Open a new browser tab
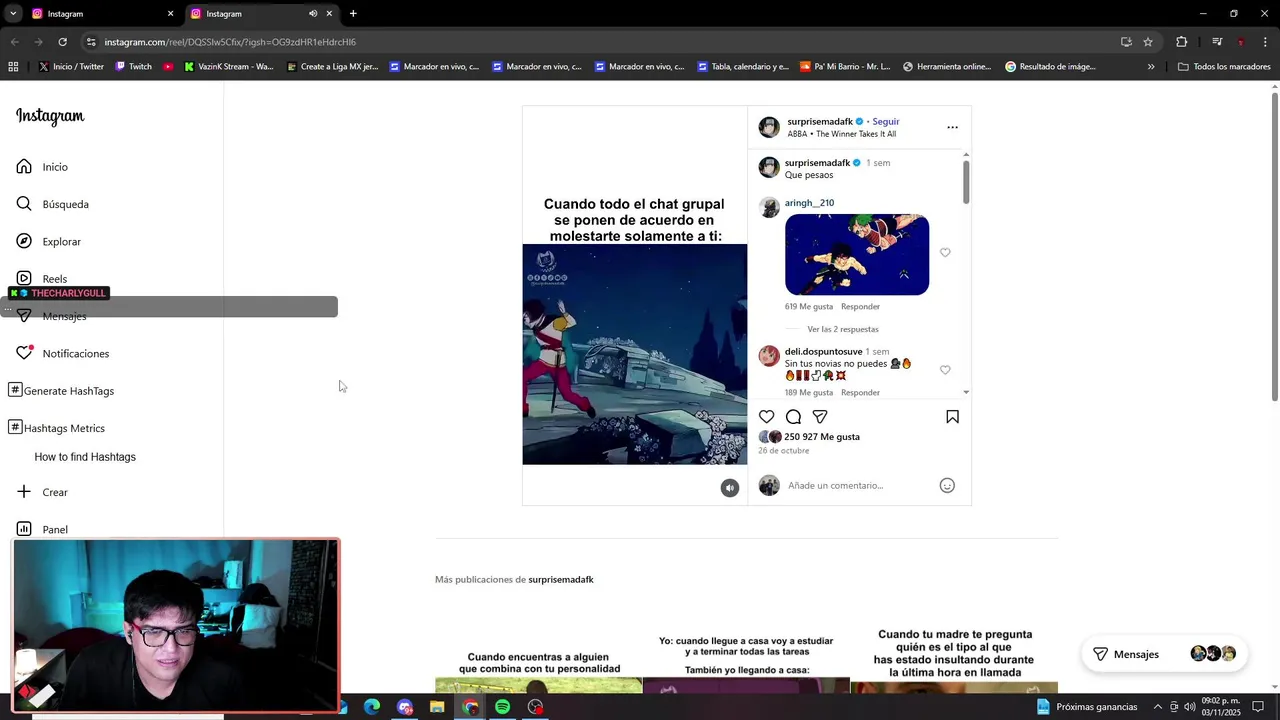The image size is (1280, 720). (353, 14)
